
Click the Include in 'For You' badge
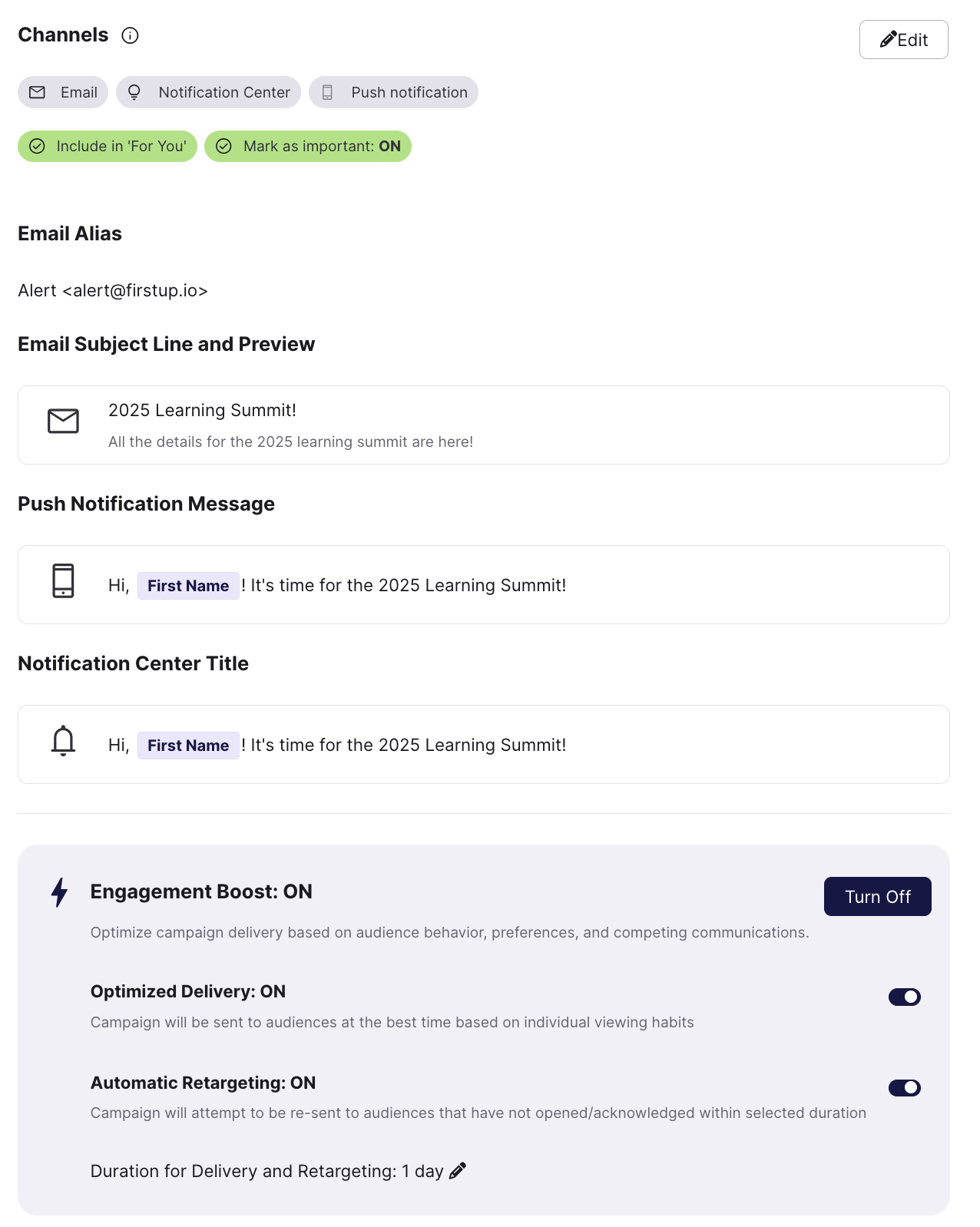click(x=108, y=146)
